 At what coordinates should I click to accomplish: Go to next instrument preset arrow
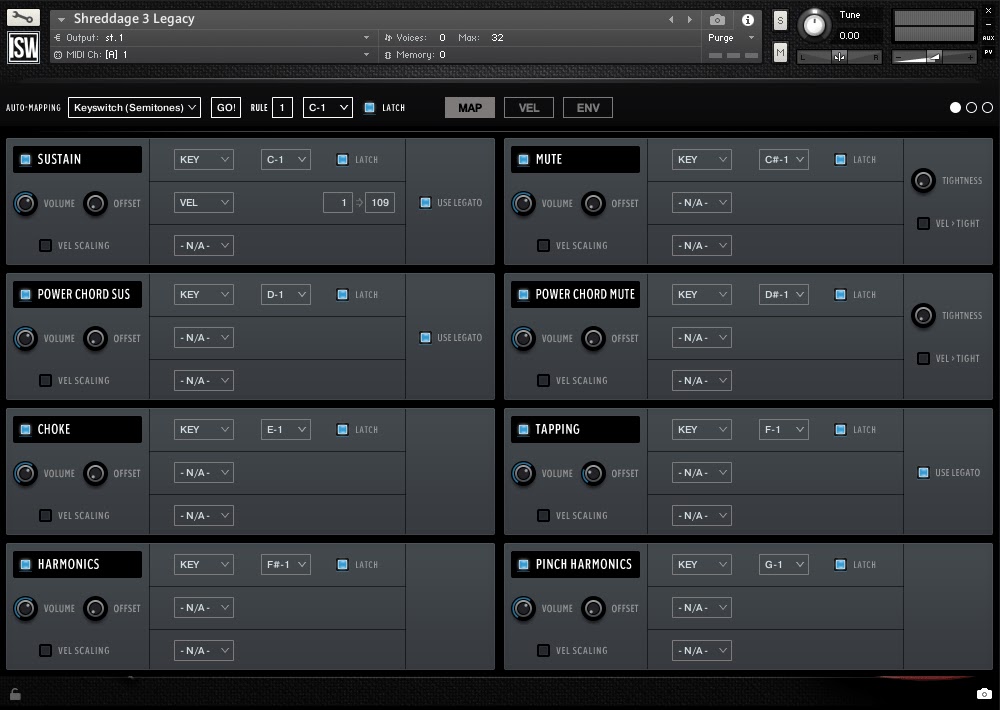click(x=689, y=20)
